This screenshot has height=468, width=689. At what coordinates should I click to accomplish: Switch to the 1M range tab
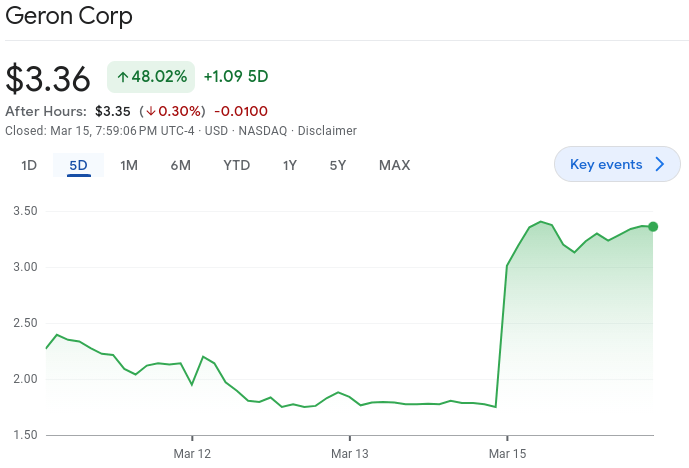click(x=129, y=165)
